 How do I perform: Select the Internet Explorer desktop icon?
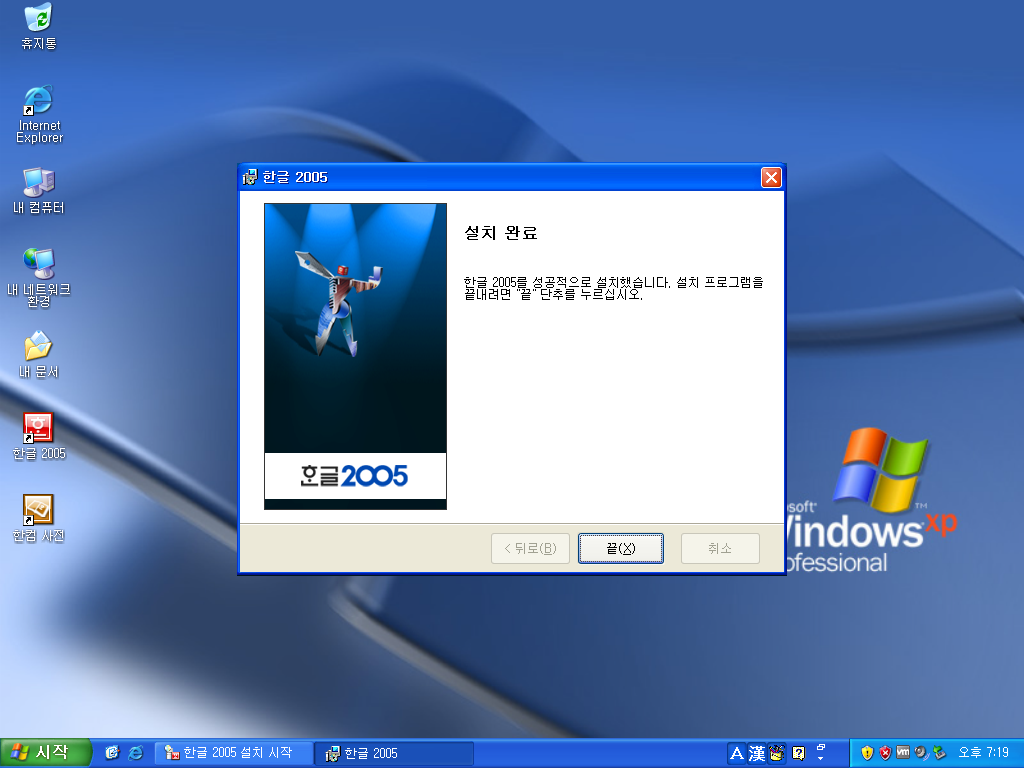[39, 114]
